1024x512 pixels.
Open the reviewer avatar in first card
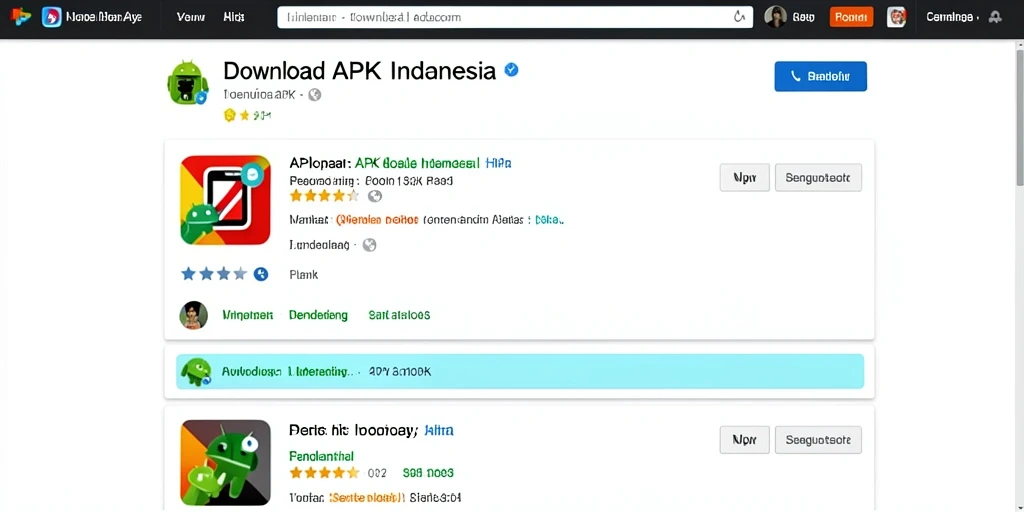point(193,315)
